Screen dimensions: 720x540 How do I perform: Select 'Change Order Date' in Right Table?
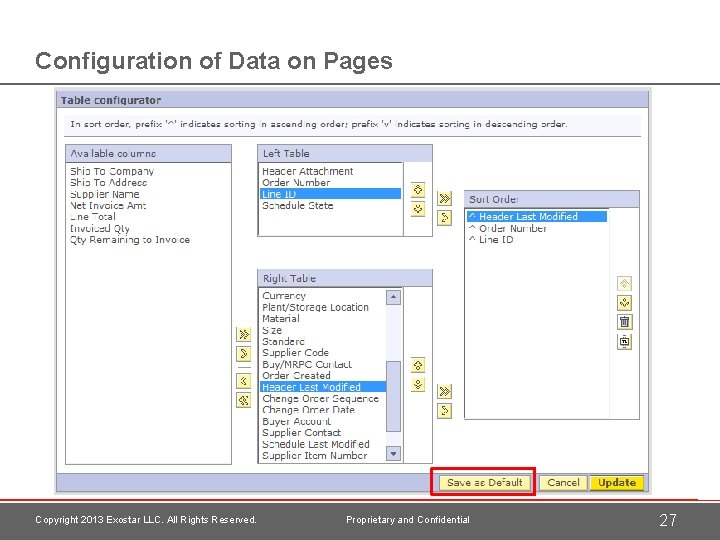(x=309, y=410)
